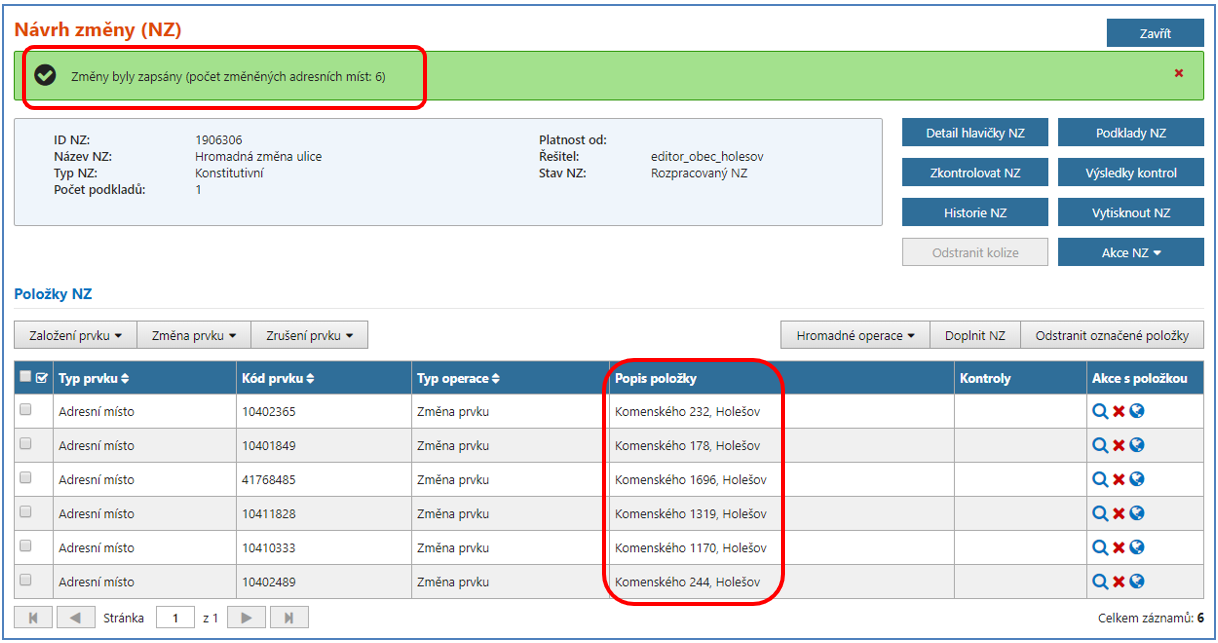Go to next page arrow in pagination
Viewport: 1218px width, 643px height.
[246, 618]
